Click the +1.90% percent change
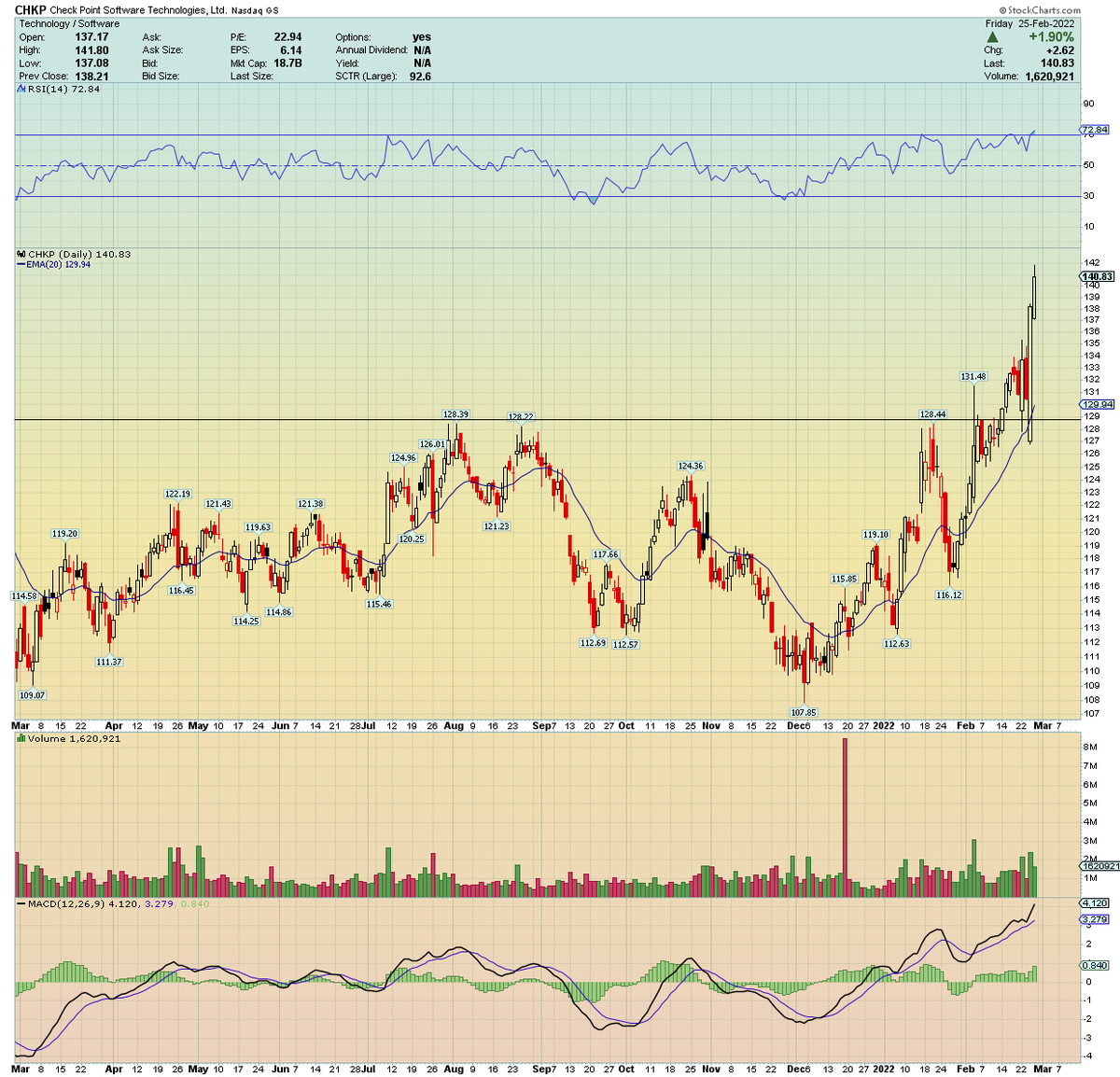 (1052, 37)
